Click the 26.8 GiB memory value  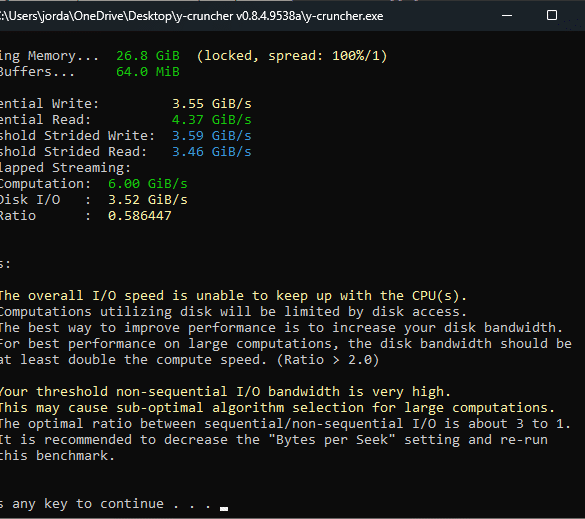click(148, 56)
